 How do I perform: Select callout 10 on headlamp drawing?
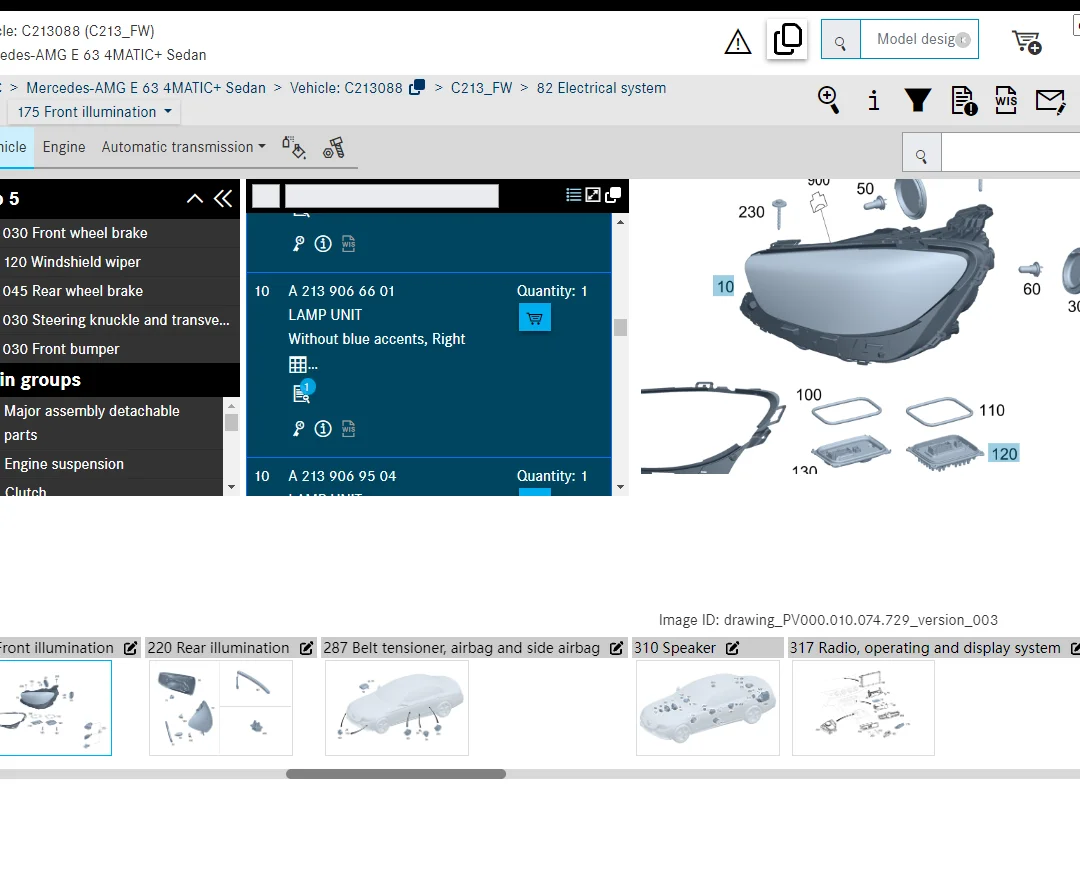click(x=725, y=286)
